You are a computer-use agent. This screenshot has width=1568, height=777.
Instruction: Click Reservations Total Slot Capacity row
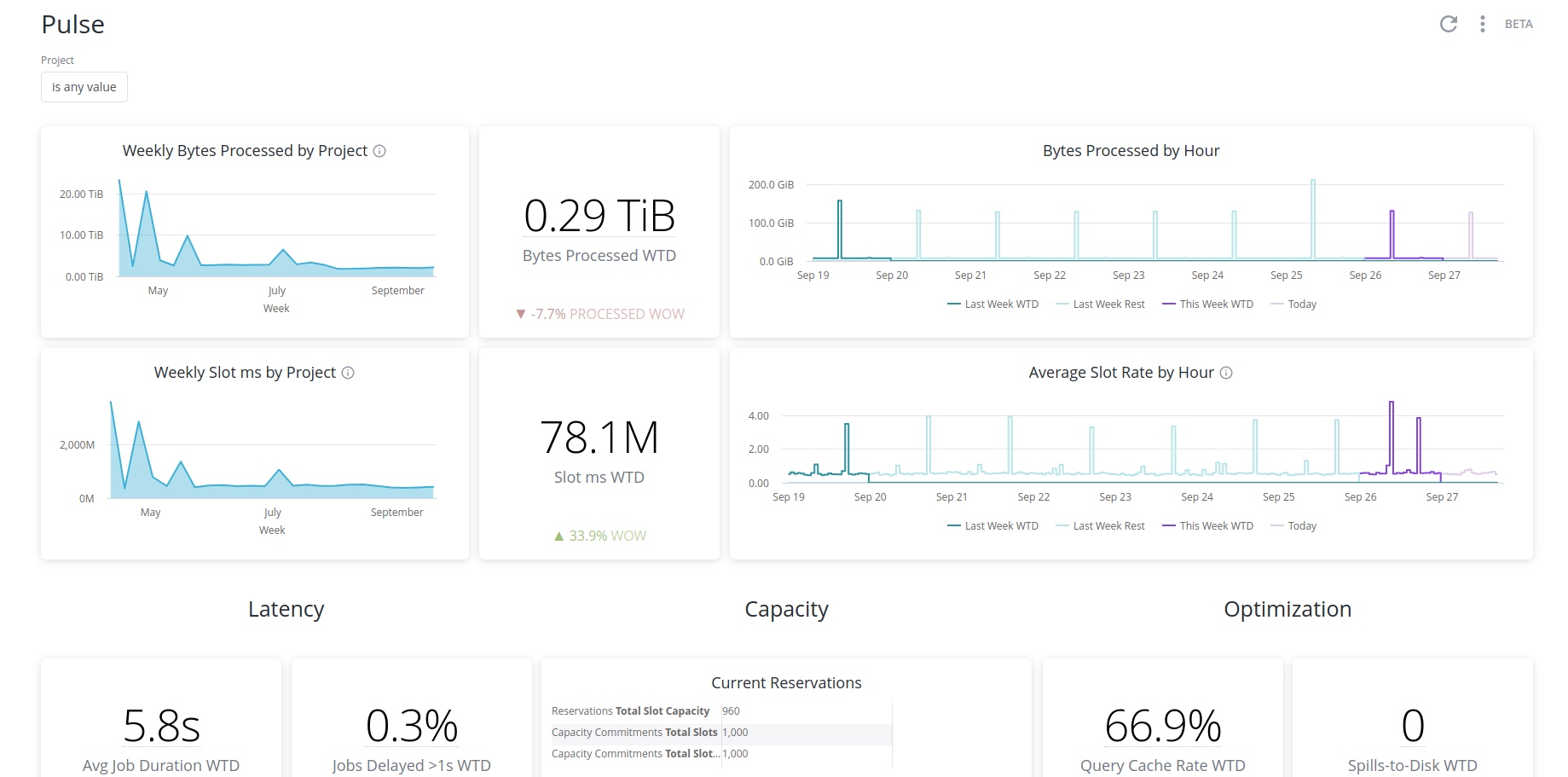click(631, 711)
